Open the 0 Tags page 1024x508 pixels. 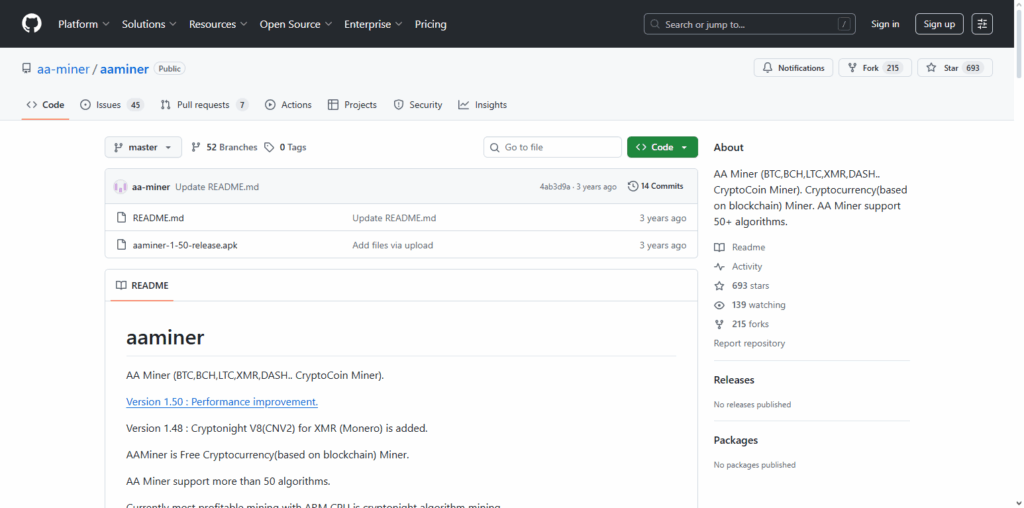pos(286,147)
